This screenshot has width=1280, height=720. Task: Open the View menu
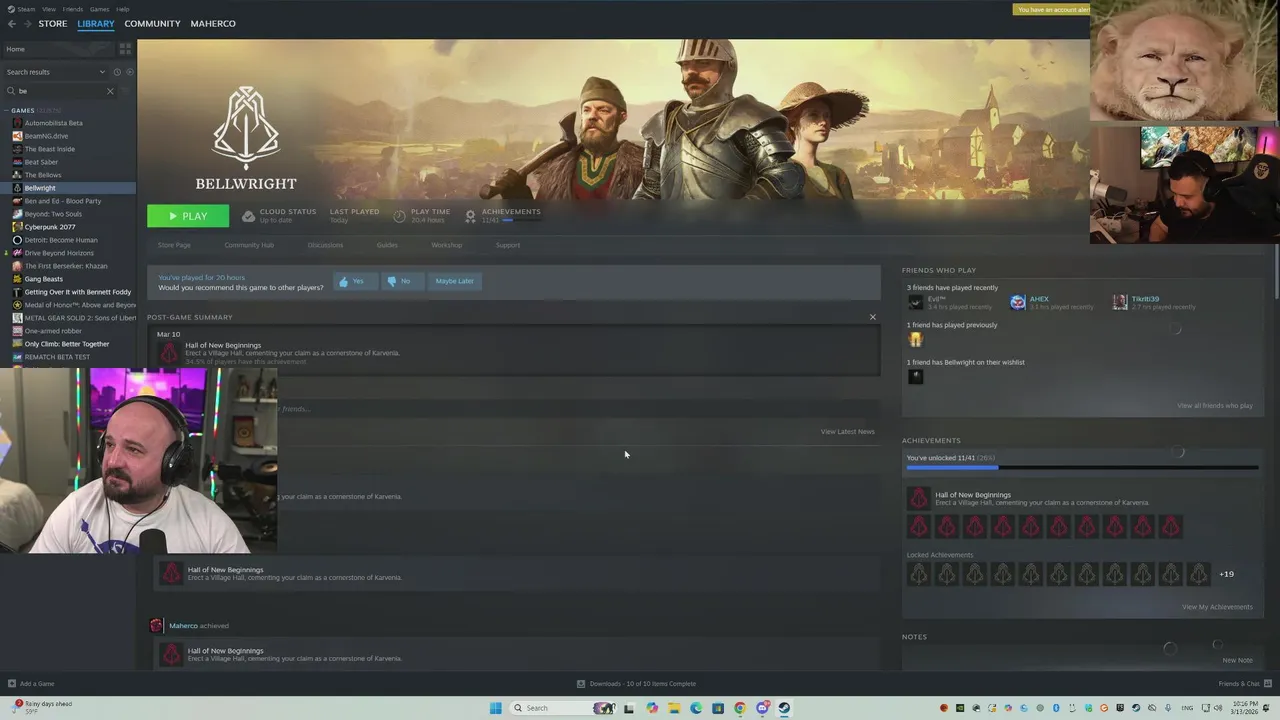coord(49,9)
